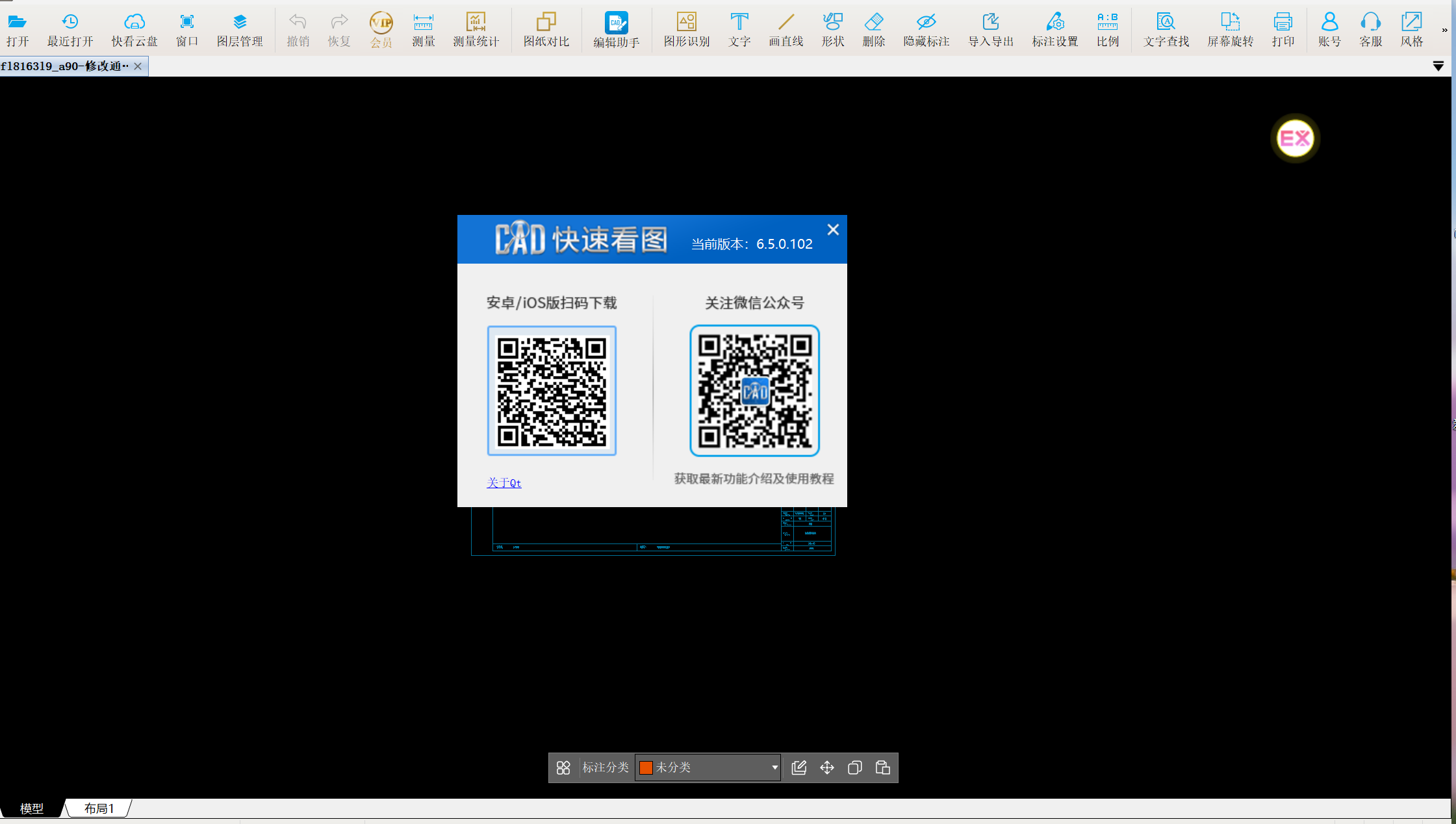Open the document tab list arrow
Screen dimensions: 1456x824
pos(1438,66)
